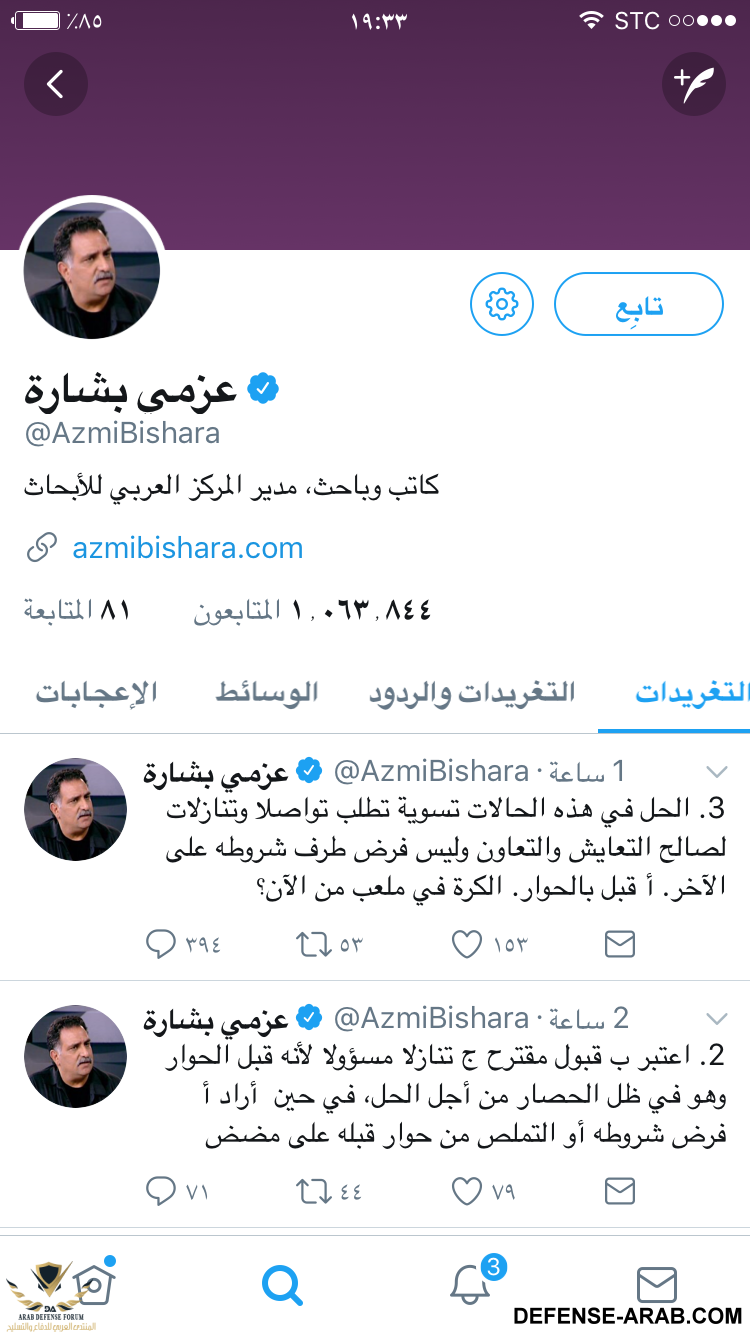Screen dimensions: 750x1334
Task: Open the search magnifier in bottom bar
Action: (x=282, y=1284)
